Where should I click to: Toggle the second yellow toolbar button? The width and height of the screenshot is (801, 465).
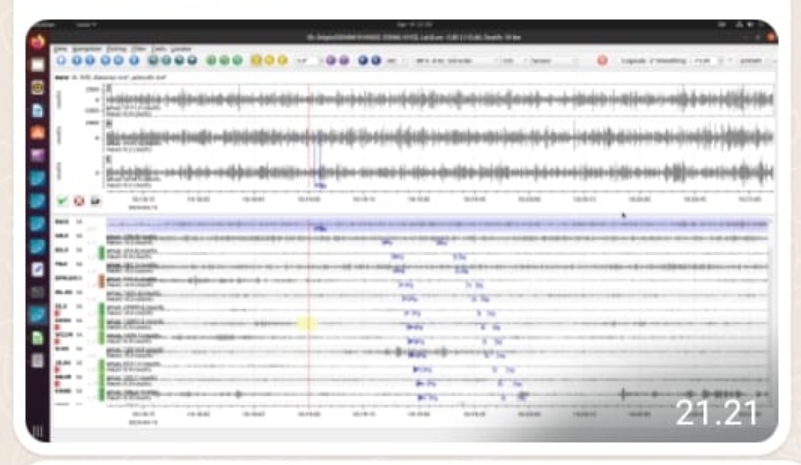coord(268,61)
